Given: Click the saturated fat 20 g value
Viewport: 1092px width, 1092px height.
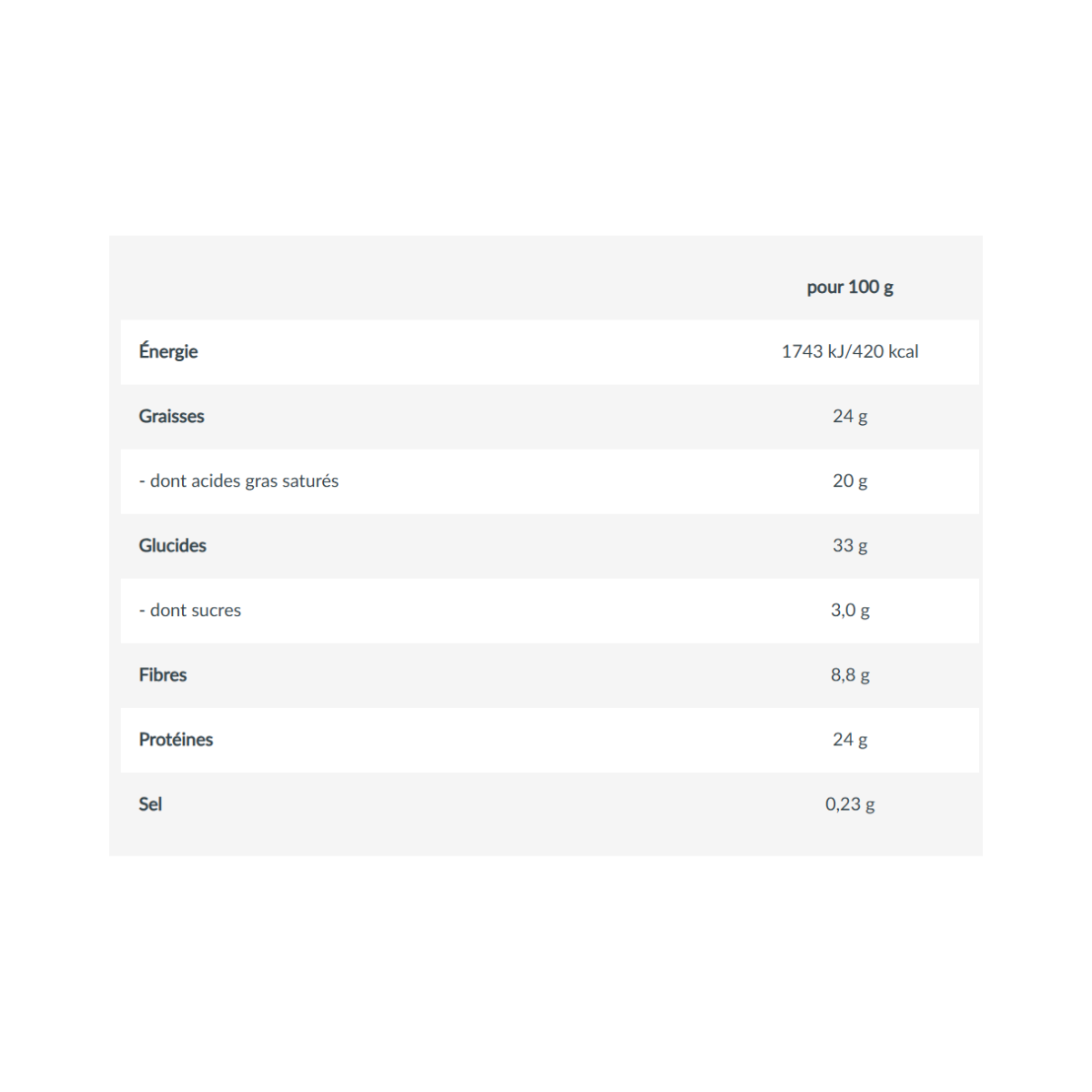Looking at the screenshot, I should (850, 480).
